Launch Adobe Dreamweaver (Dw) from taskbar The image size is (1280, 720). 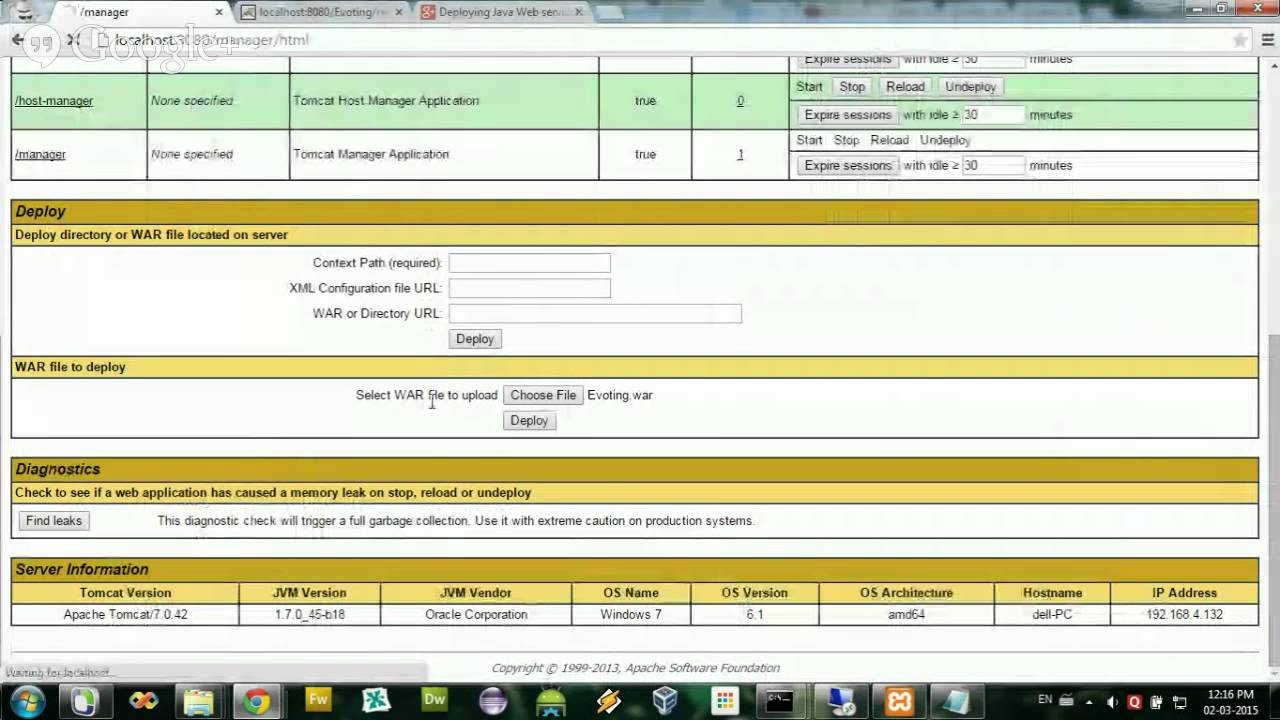pos(434,701)
